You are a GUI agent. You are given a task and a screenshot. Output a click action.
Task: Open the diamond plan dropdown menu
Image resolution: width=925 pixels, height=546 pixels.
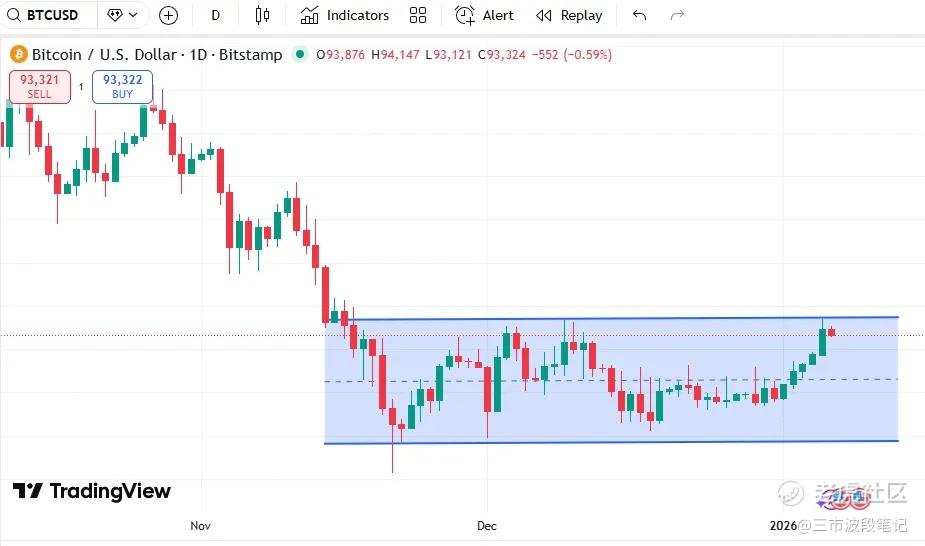pos(122,15)
